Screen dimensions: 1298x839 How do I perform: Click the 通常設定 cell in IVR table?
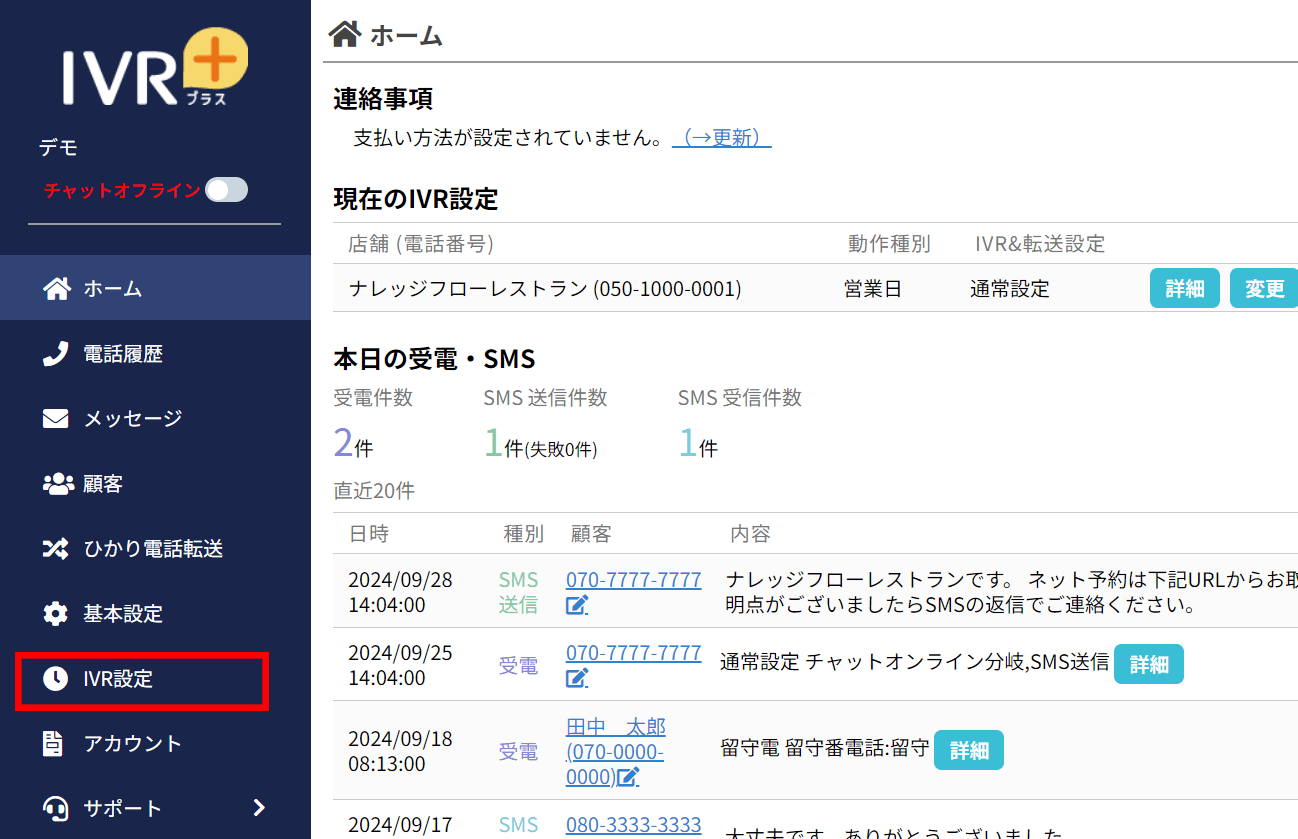pos(1010,289)
